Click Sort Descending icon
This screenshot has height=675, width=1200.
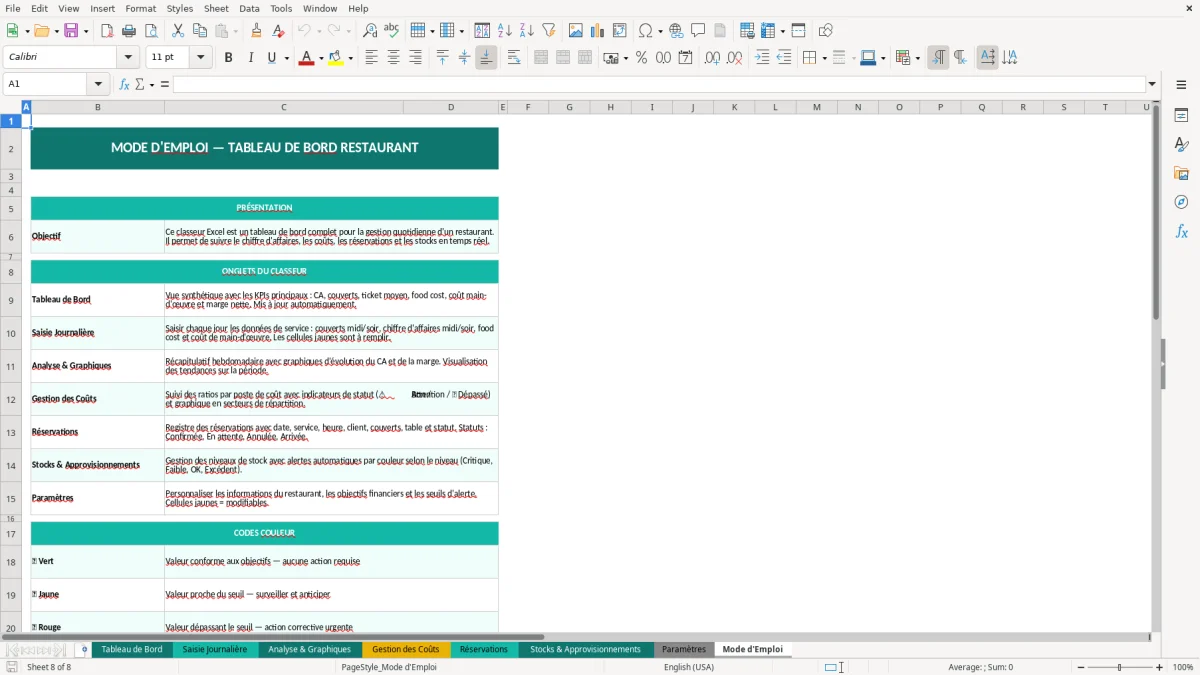pos(527,31)
